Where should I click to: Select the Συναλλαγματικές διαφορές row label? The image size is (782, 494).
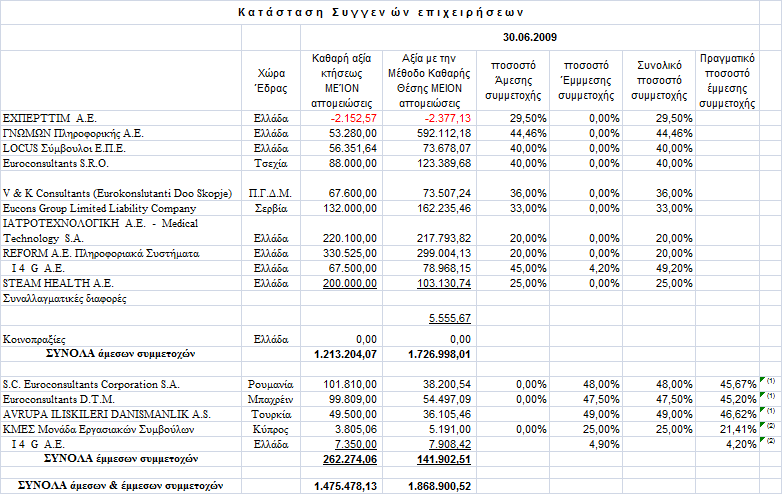pos(65,299)
